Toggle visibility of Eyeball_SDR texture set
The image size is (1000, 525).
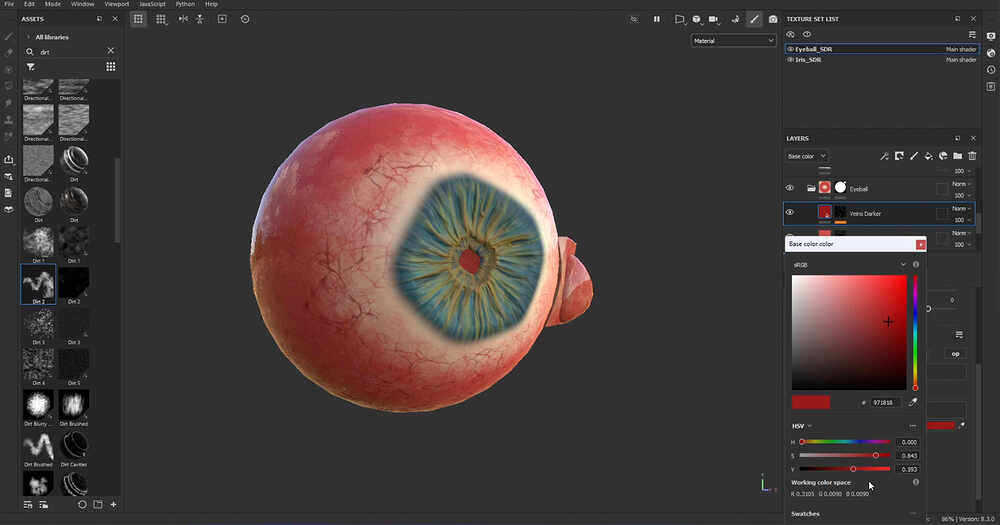tap(791, 49)
